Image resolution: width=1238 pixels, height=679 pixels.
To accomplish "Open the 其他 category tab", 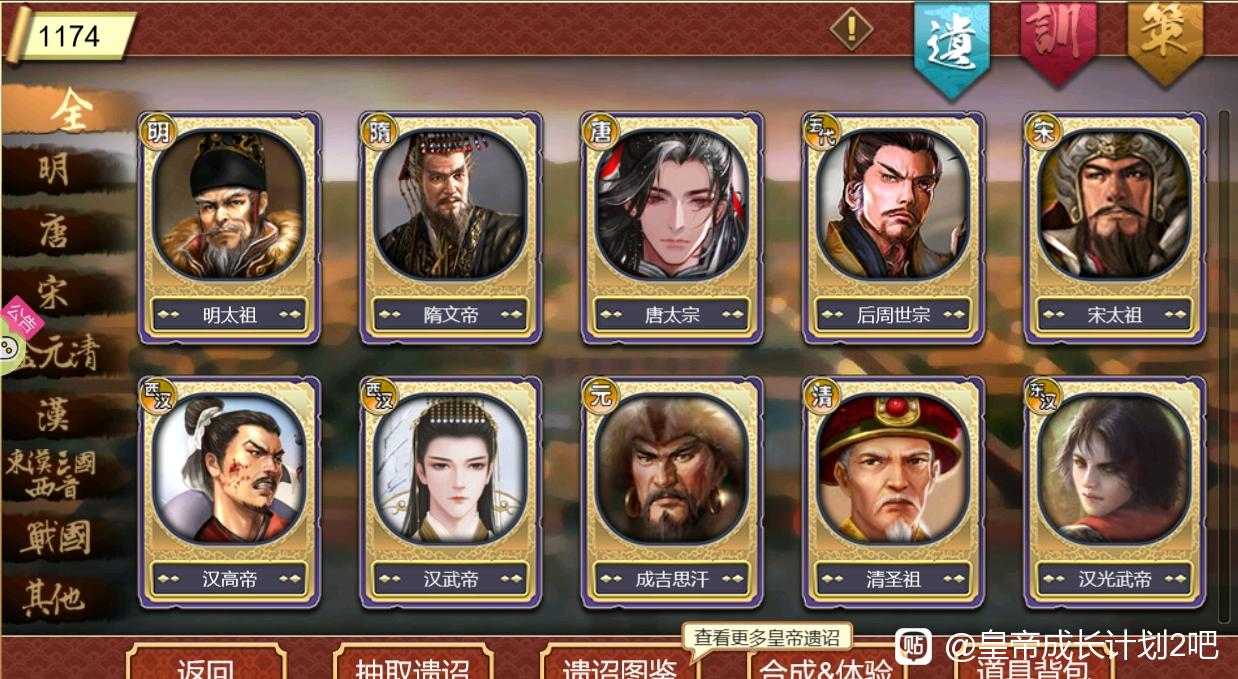I will click(x=55, y=598).
